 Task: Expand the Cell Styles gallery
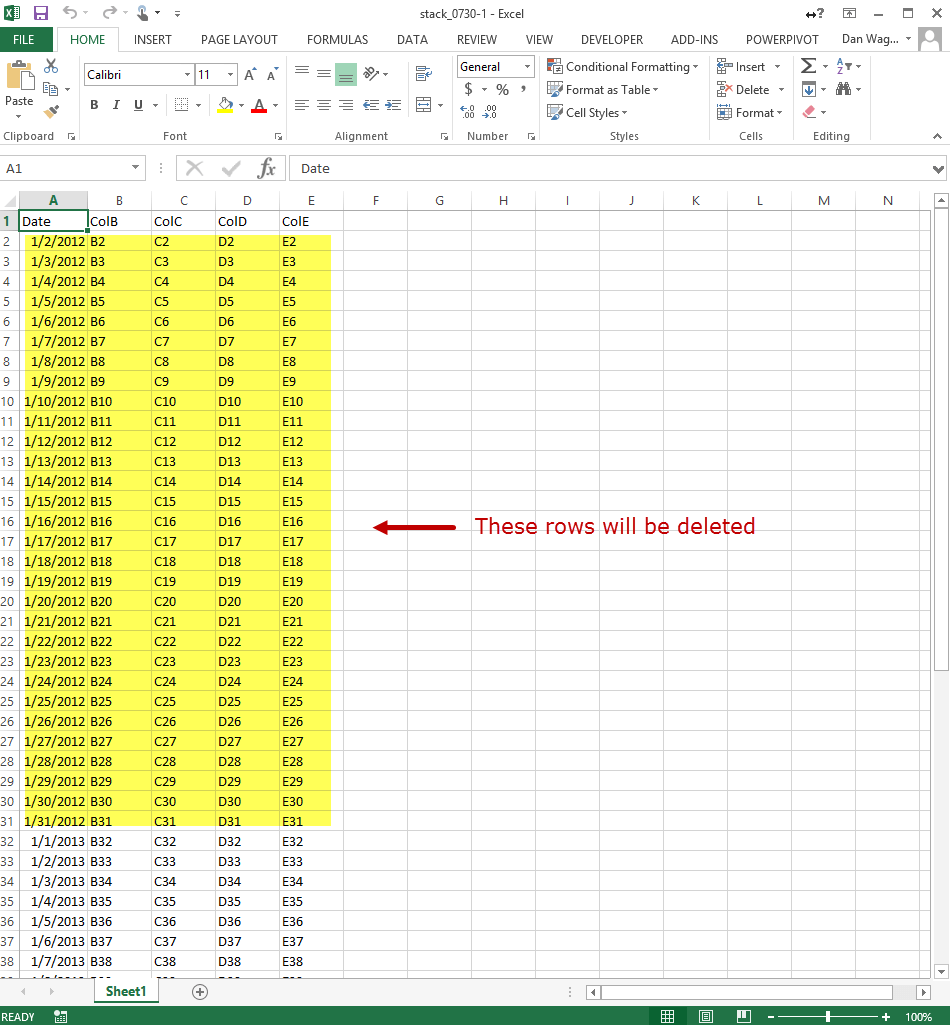click(587, 112)
